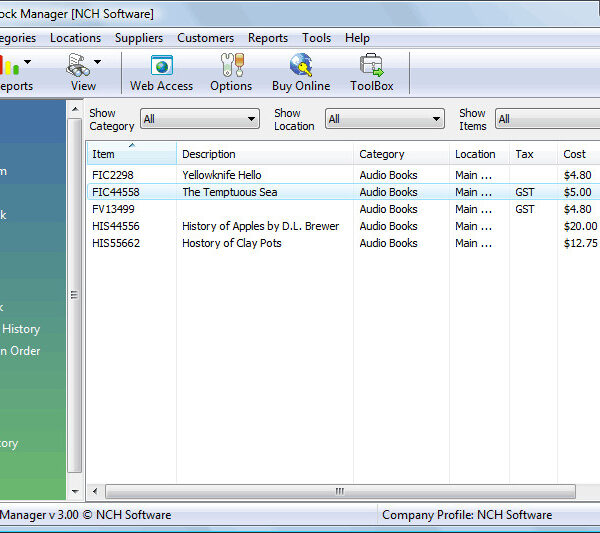Click the Reports bar chart icon

(x=10, y=65)
